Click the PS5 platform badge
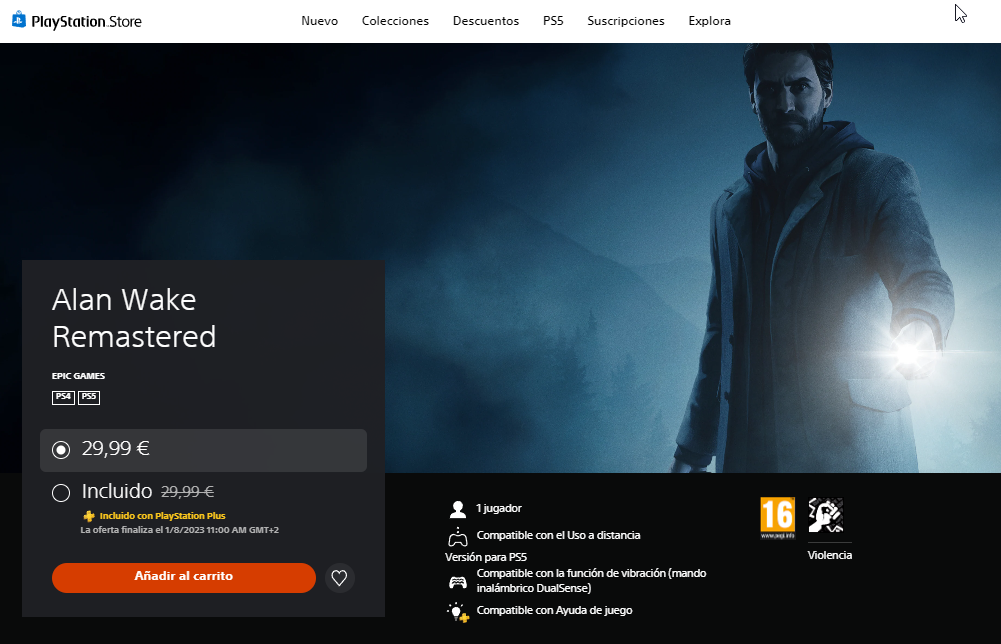Image resolution: width=1001 pixels, height=644 pixels. coord(89,397)
